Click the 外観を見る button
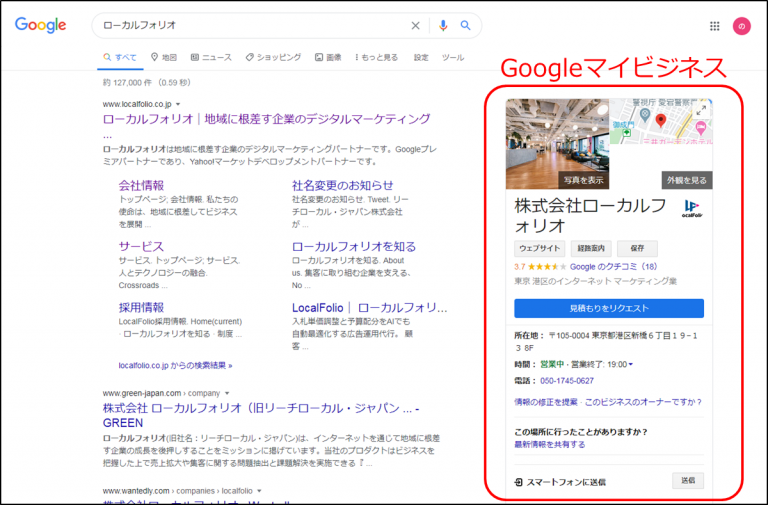768x505 pixels. [x=687, y=180]
